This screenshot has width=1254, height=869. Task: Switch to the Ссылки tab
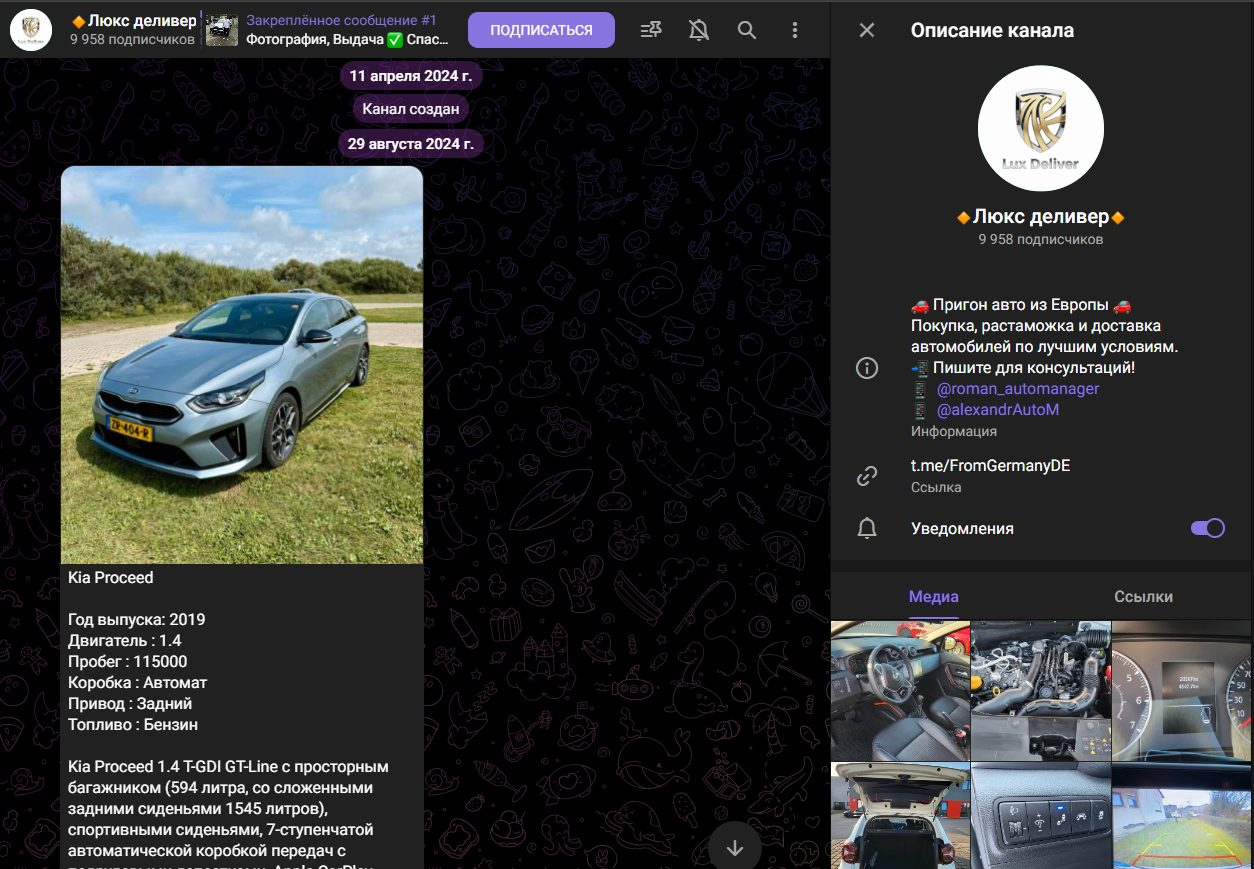[1143, 596]
